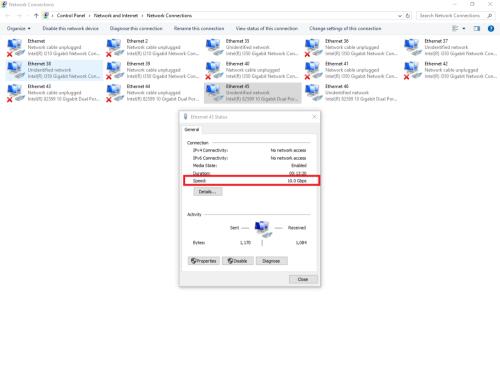Click the sent bytes value '1,170'

(x=245, y=243)
